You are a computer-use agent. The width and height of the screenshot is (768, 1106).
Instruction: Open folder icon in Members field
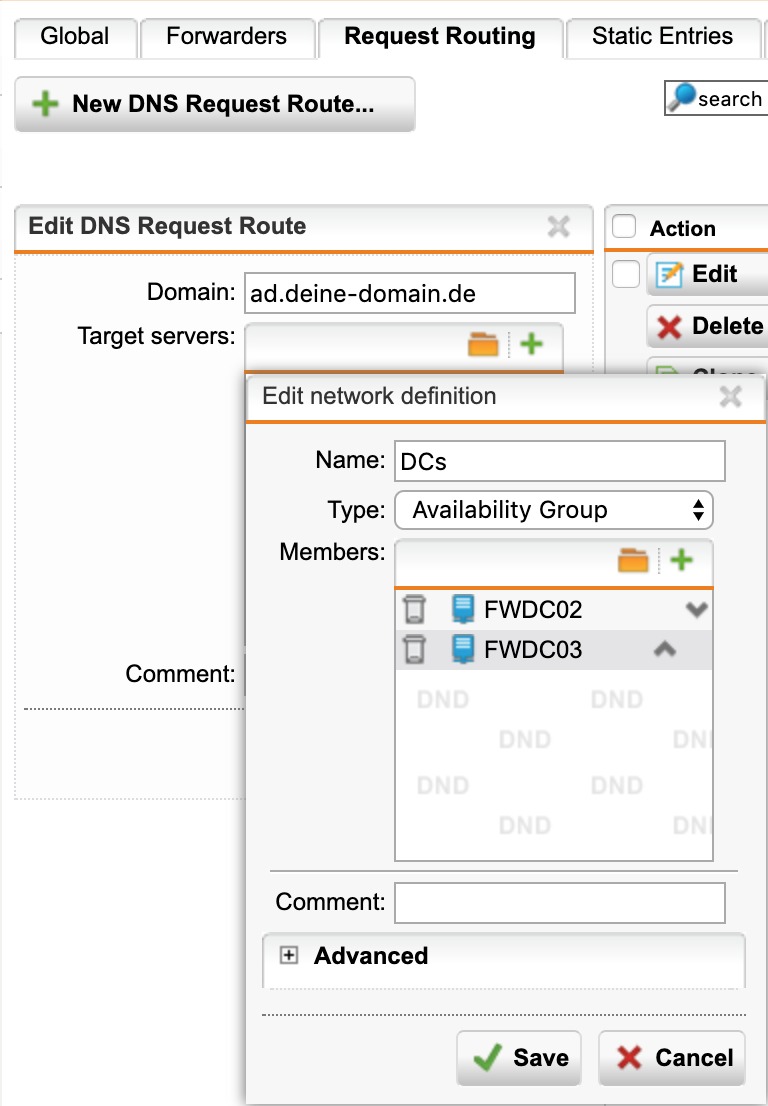pos(633,561)
